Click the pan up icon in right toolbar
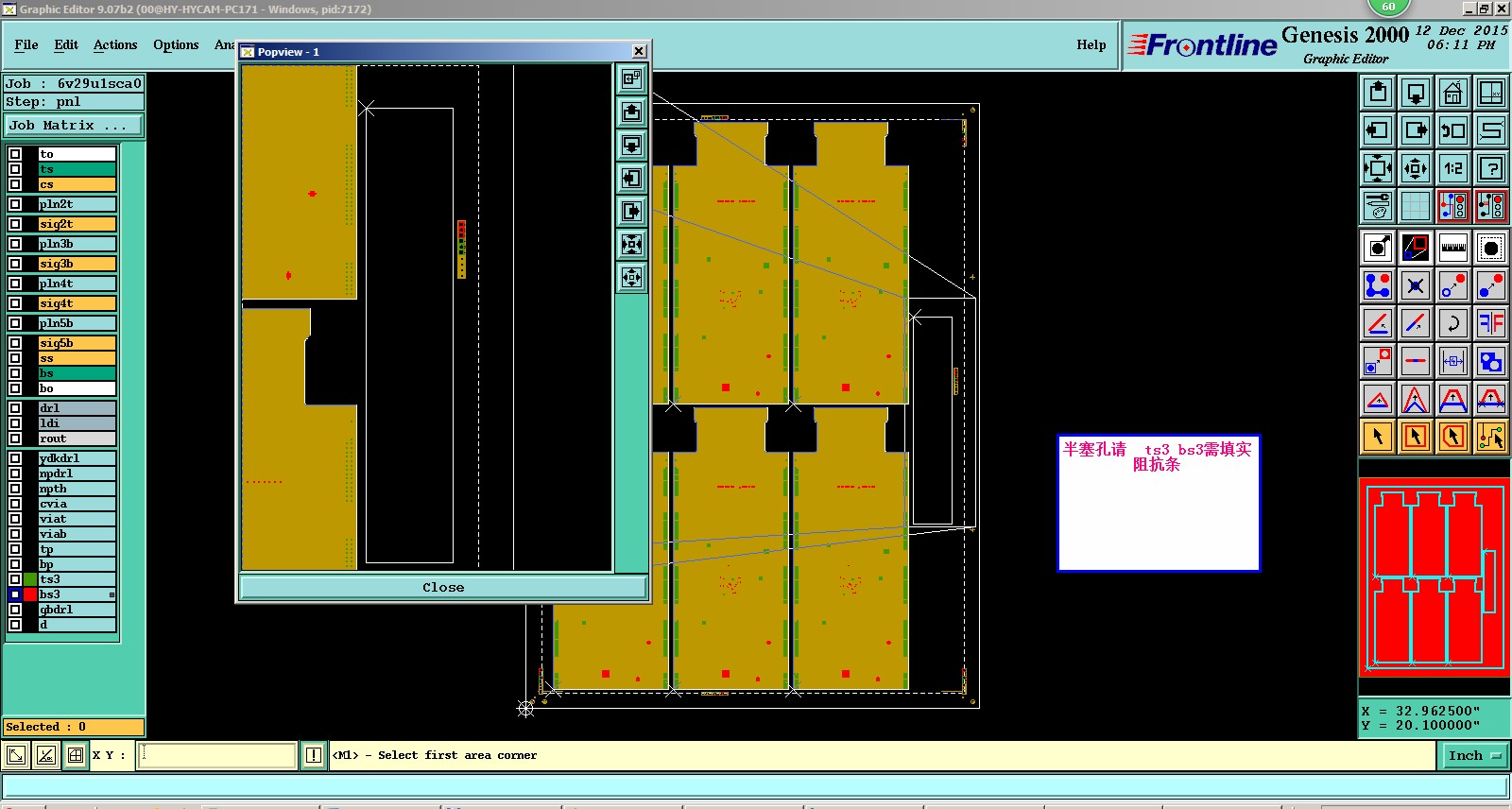 tap(1378, 93)
